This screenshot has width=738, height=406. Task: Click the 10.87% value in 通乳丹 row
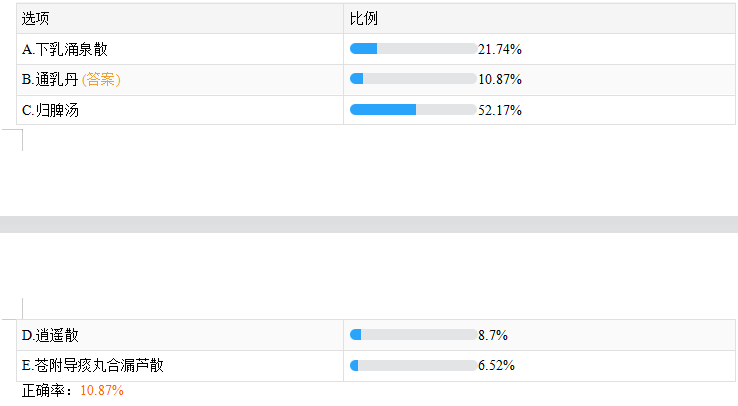[500, 80]
